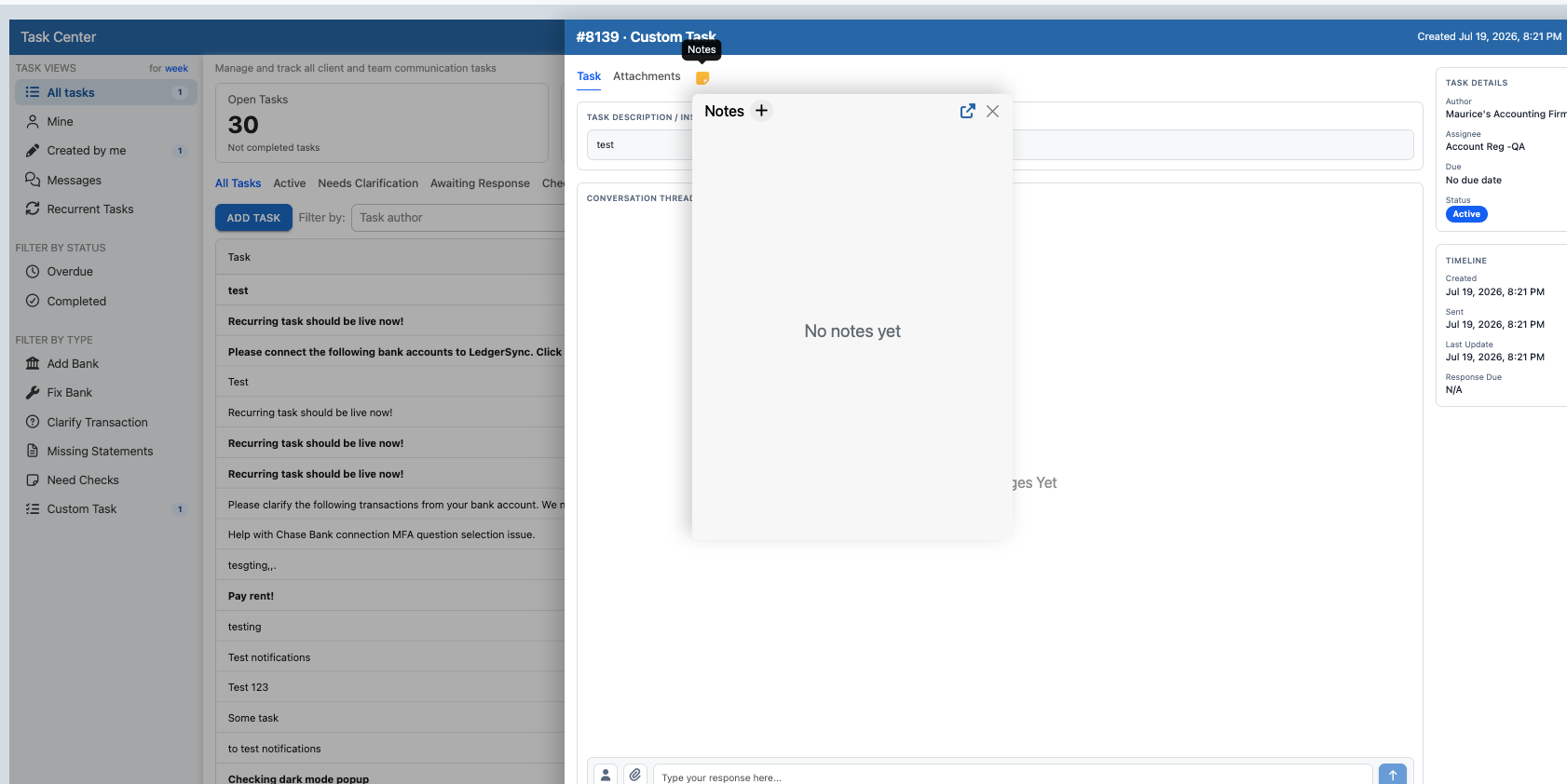Open the task 'tesgting,,.'
This screenshot has height=784, width=1567.
click(x=390, y=565)
